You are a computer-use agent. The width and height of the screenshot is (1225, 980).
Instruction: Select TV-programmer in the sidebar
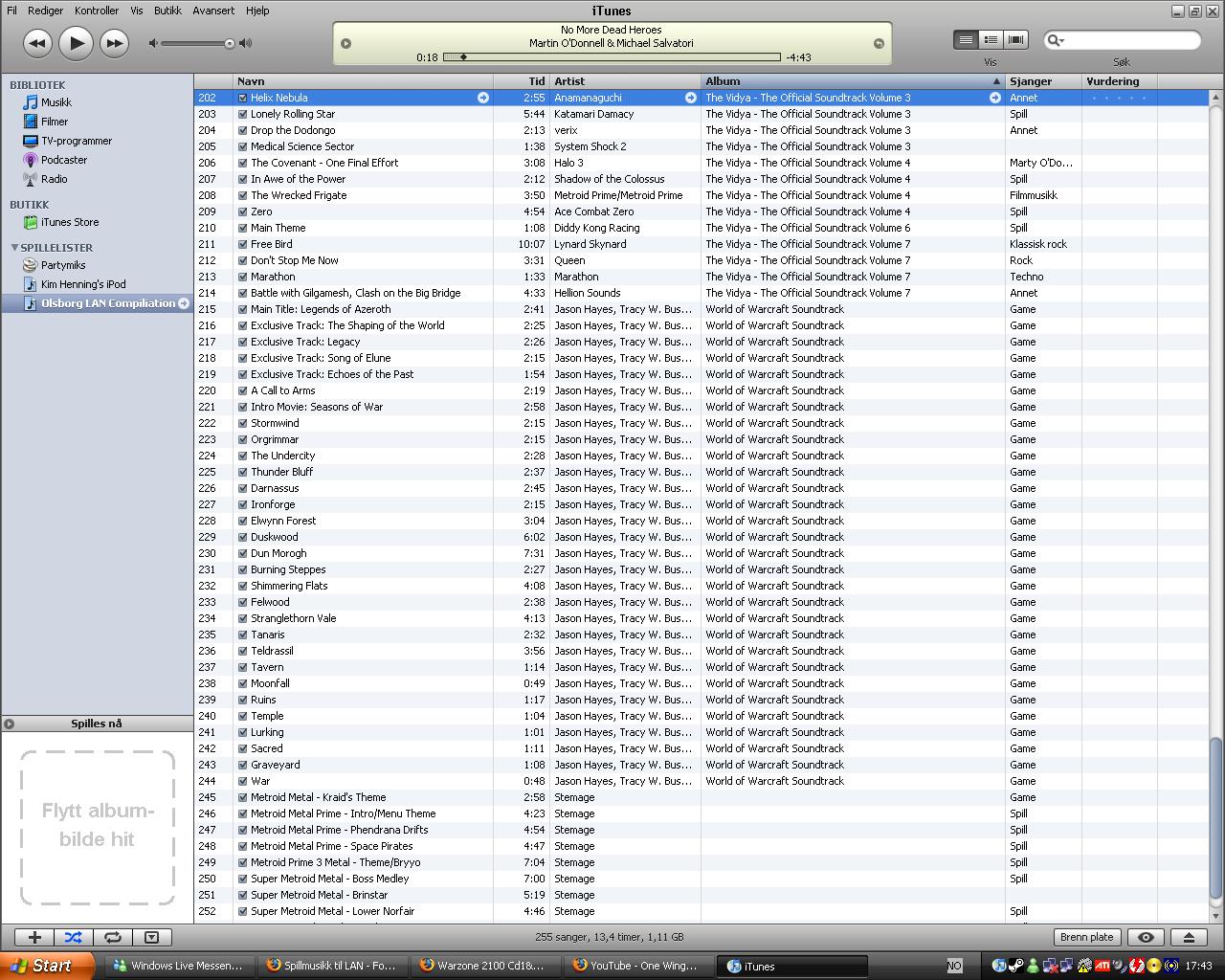tap(76, 141)
